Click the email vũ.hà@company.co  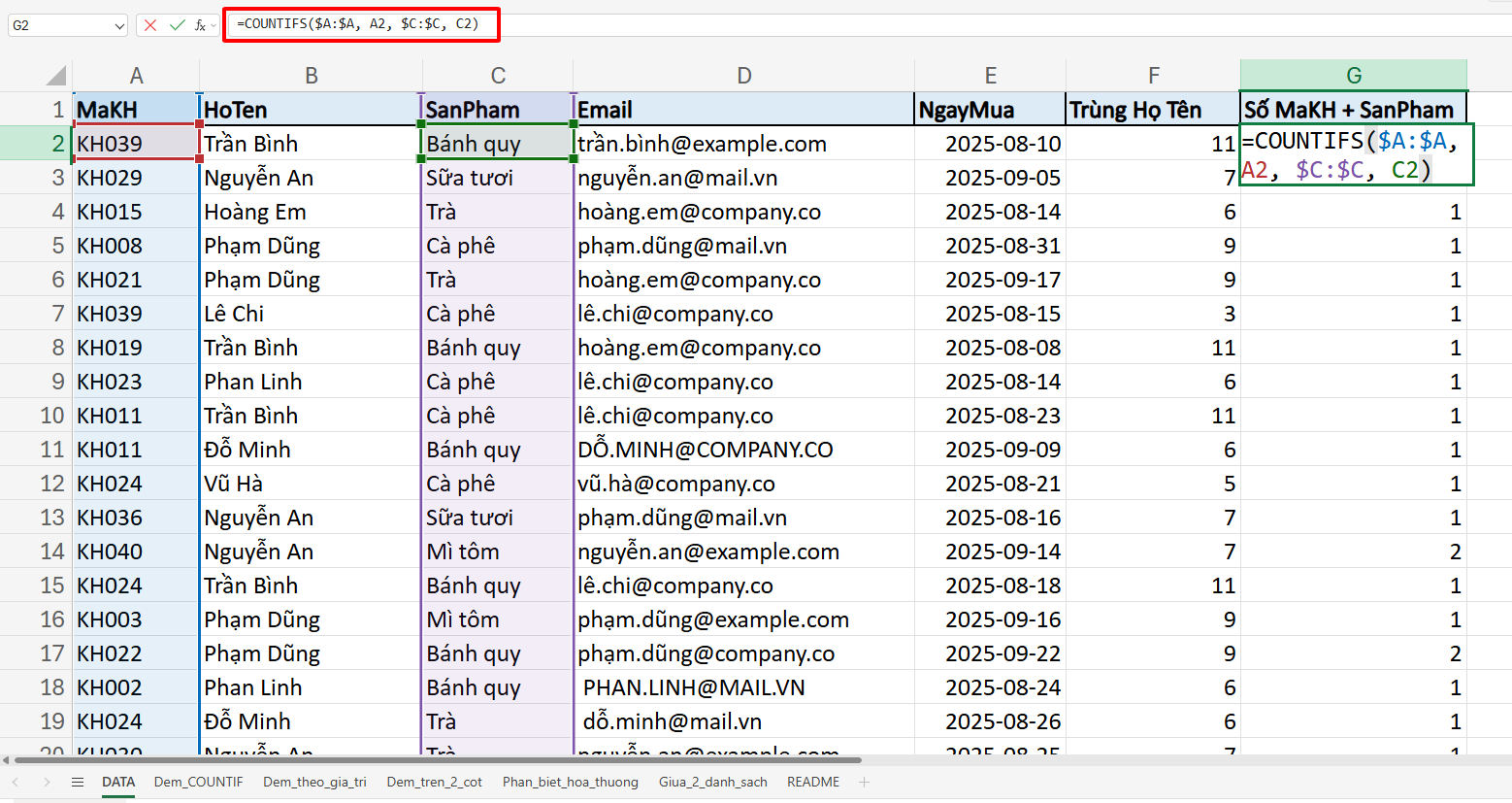pyautogui.click(x=743, y=484)
